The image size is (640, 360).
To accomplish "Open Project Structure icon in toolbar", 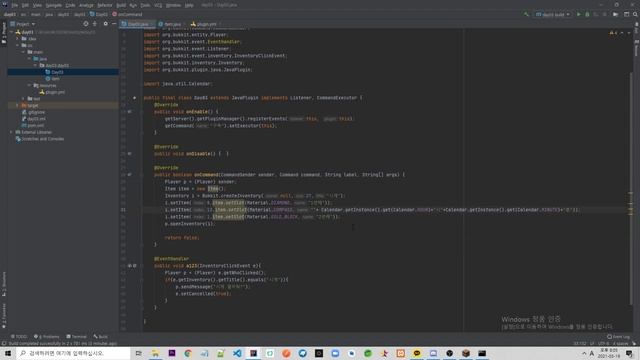I will click(627, 14).
